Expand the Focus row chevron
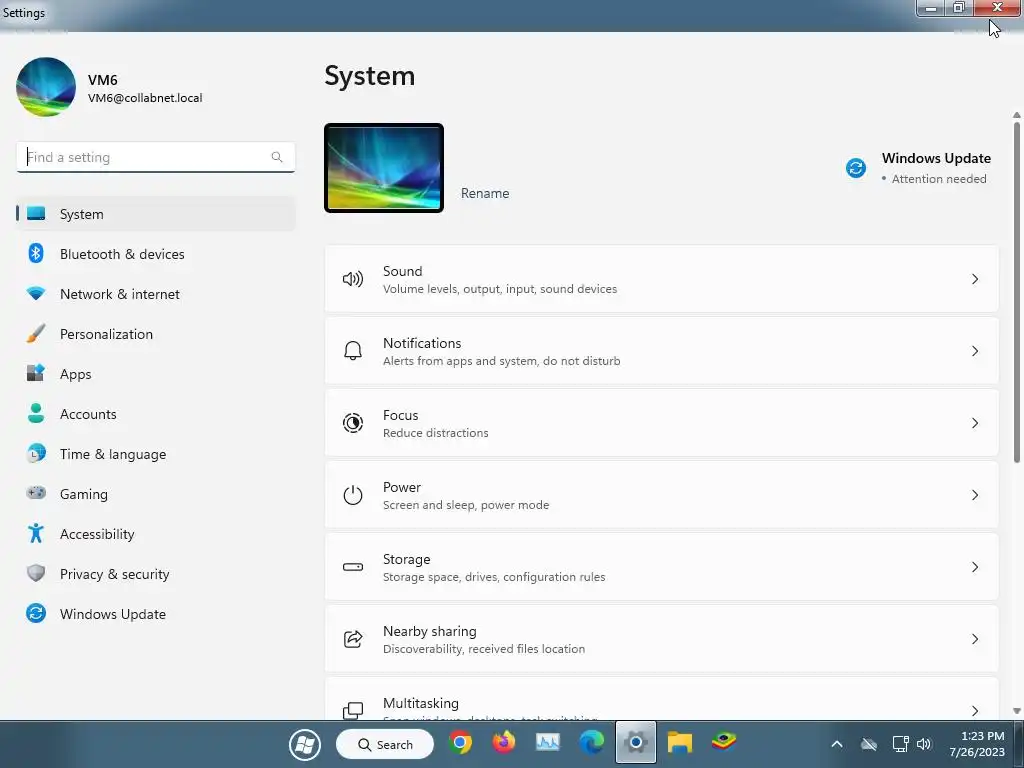 (x=974, y=423)
